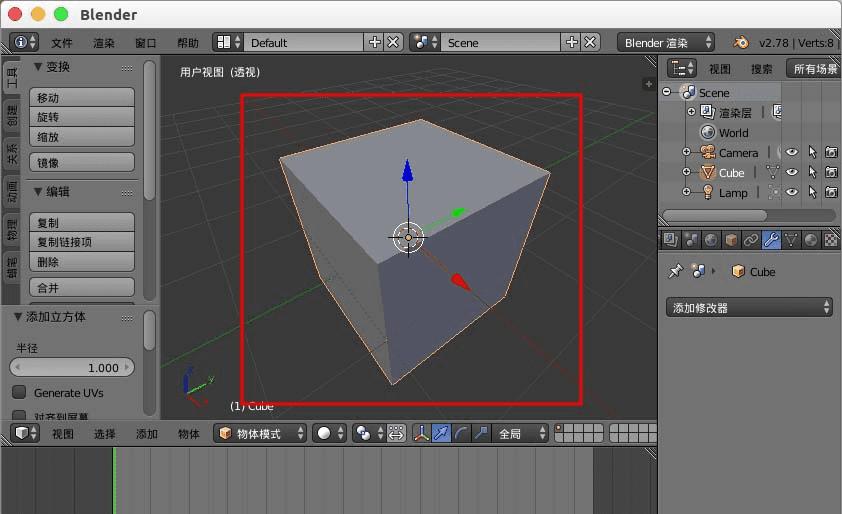
Task: Enable the Generate UVs checkbox
Action: click(19, 393)
